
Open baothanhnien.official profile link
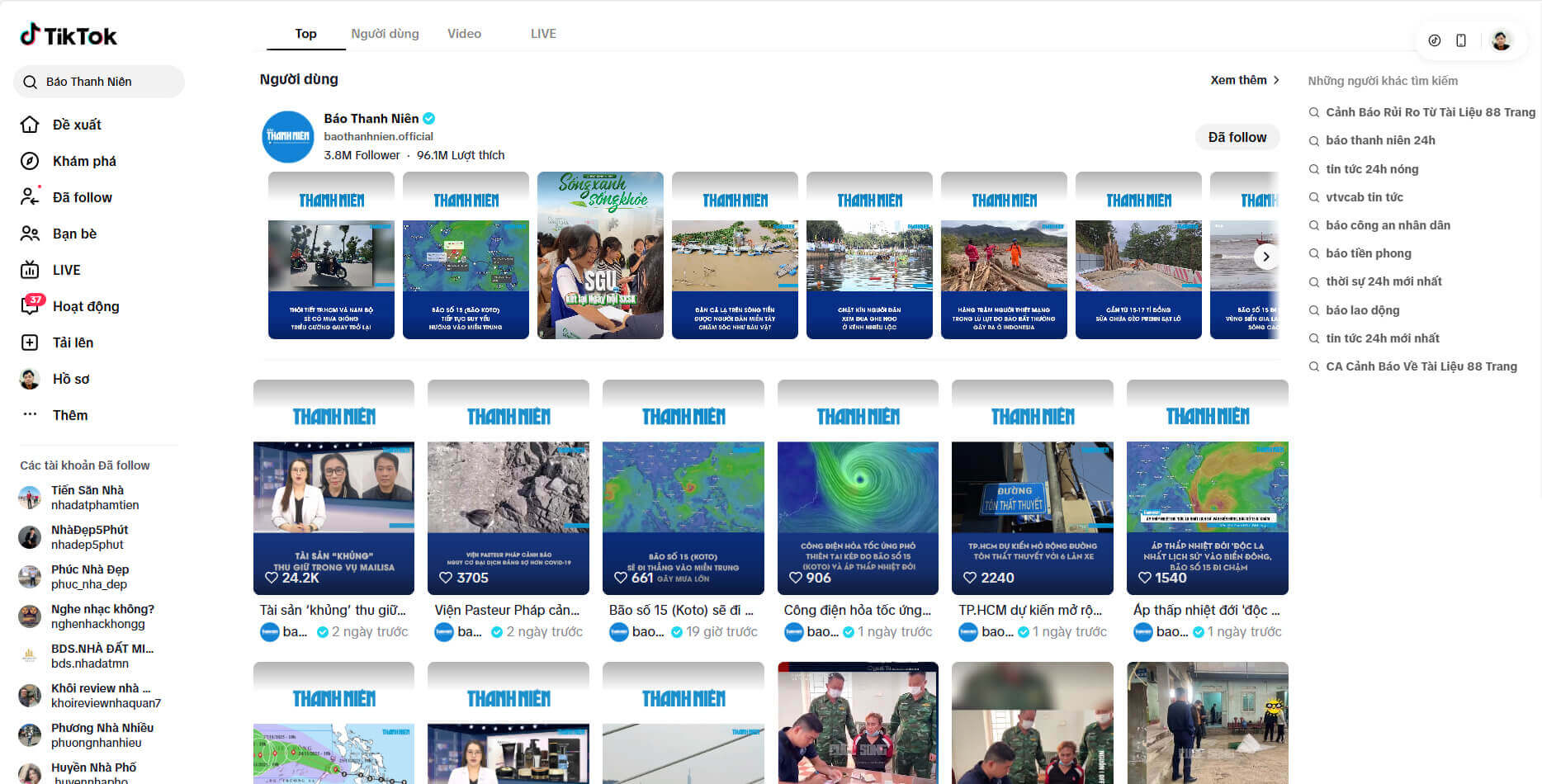(x=378, y=136)
